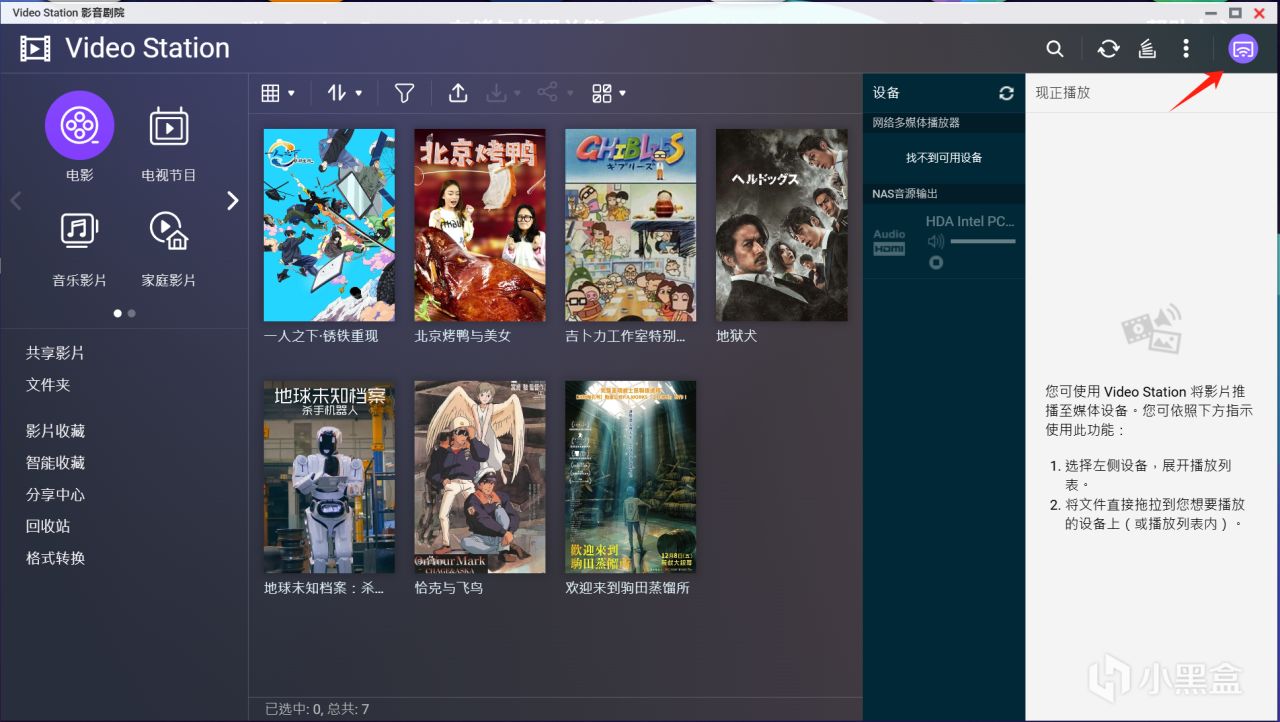
Task: Click the 现正播放 panel heading
Action: point(1063,93)
